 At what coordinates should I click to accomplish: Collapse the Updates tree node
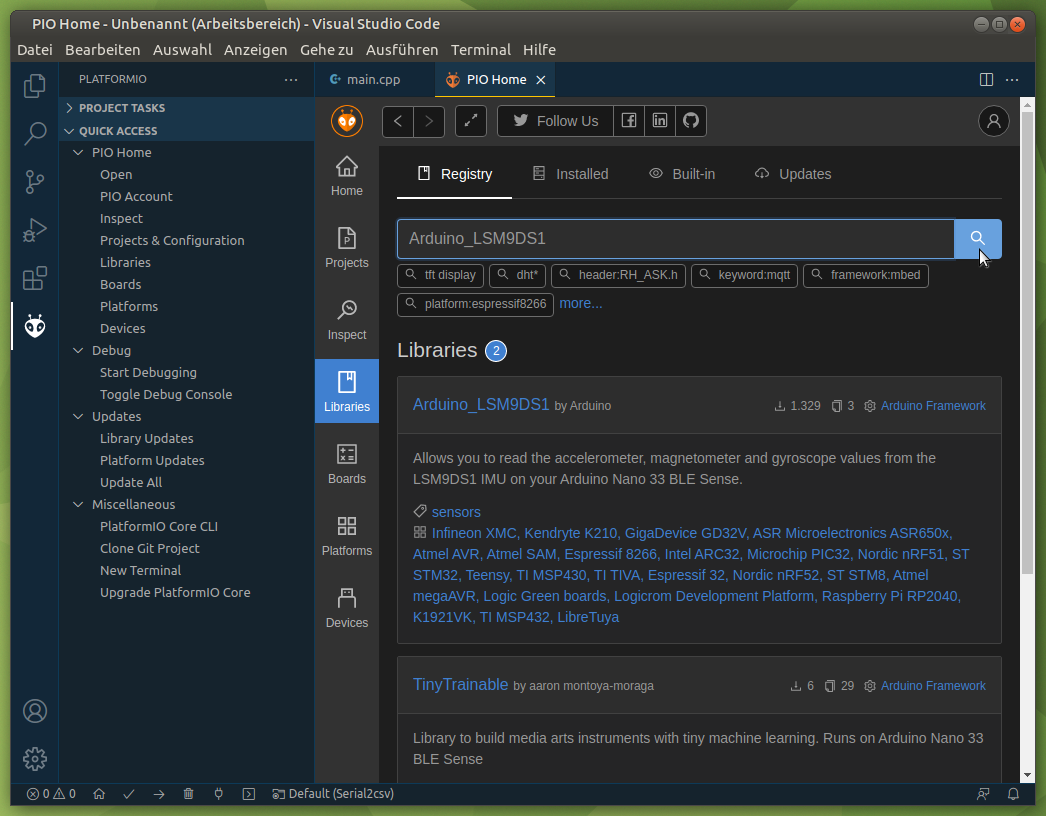pyautogui.click(x=78, y=417)
